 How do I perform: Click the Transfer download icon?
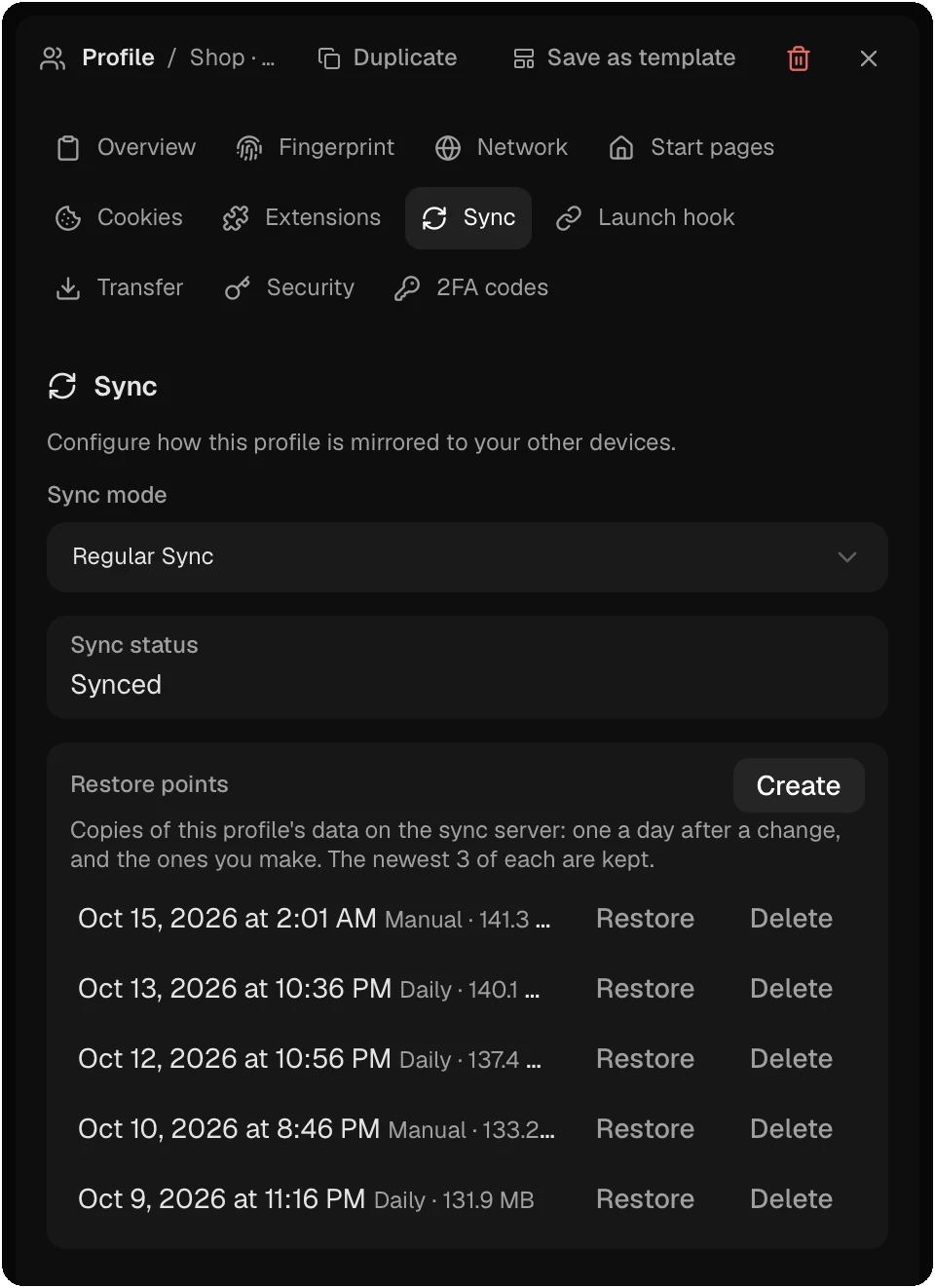tap(68, 288)
